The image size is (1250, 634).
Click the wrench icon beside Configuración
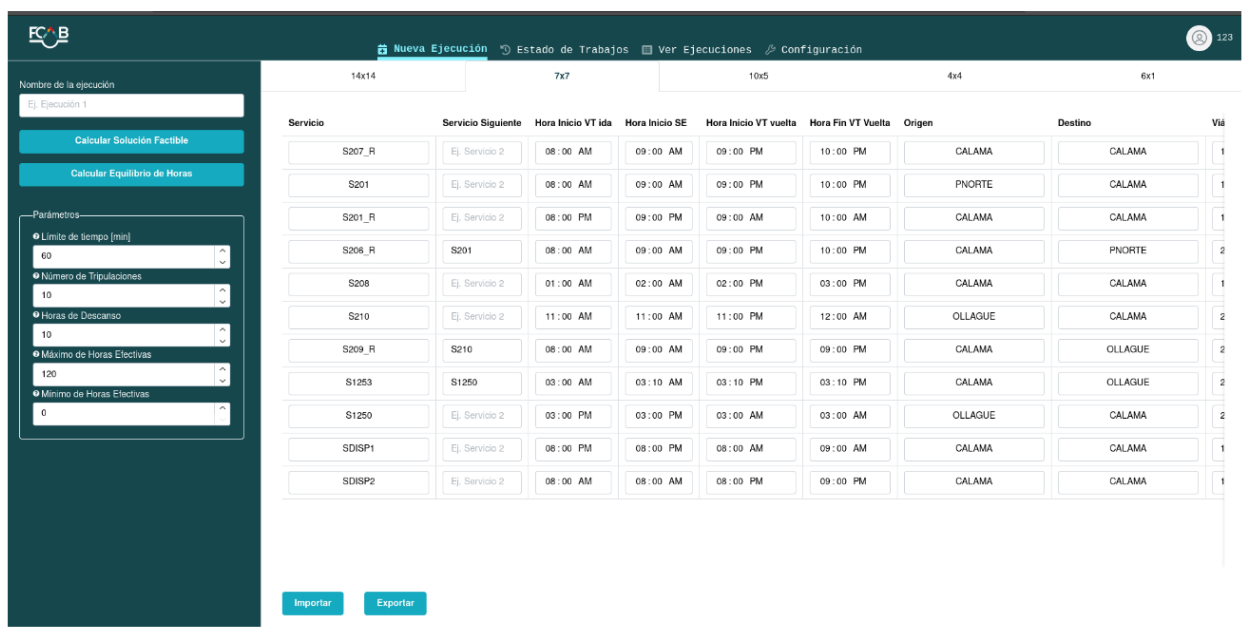pyautogui.click(x=770, y=50)
